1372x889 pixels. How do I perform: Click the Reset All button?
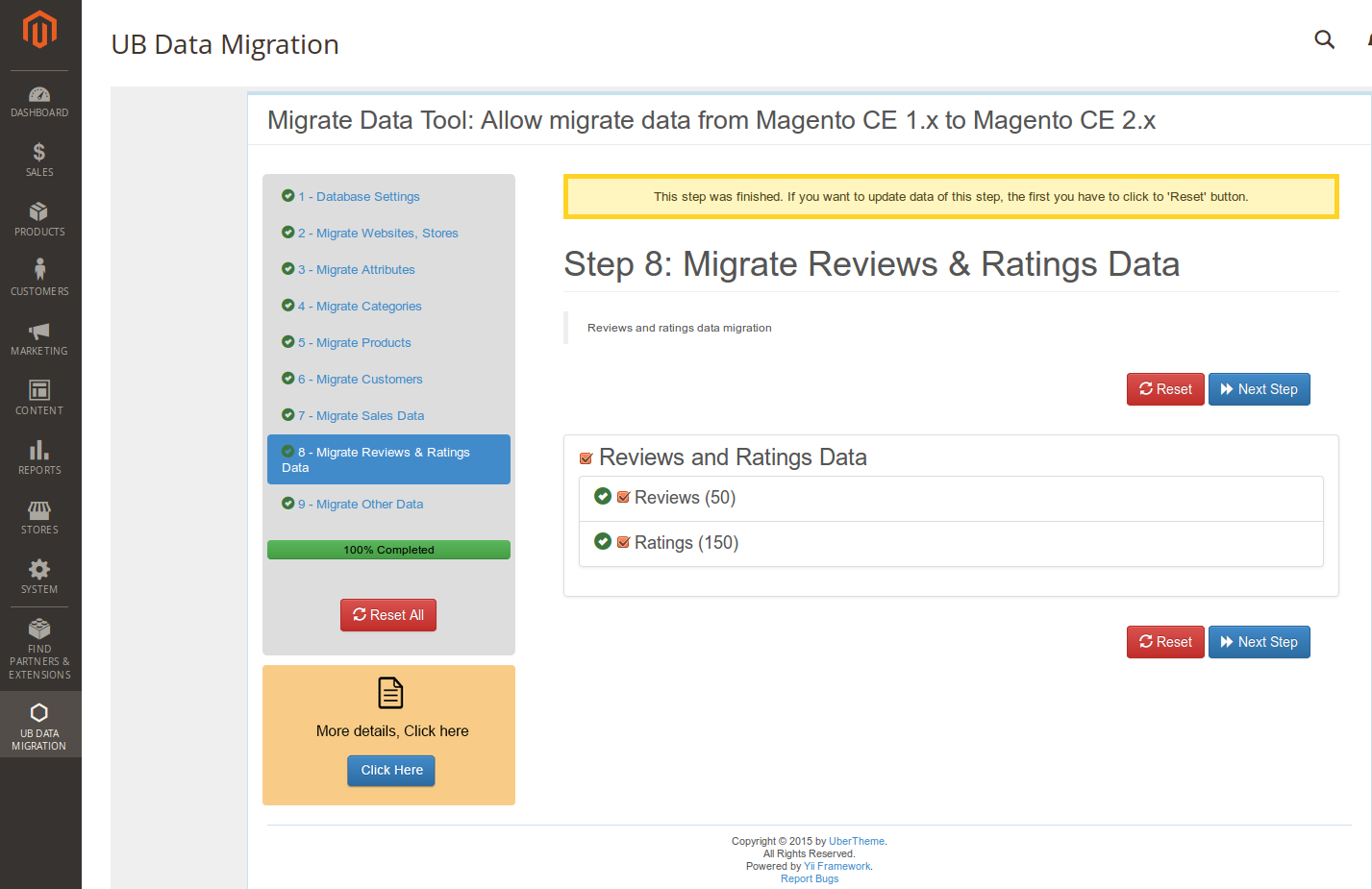point(388,615)
